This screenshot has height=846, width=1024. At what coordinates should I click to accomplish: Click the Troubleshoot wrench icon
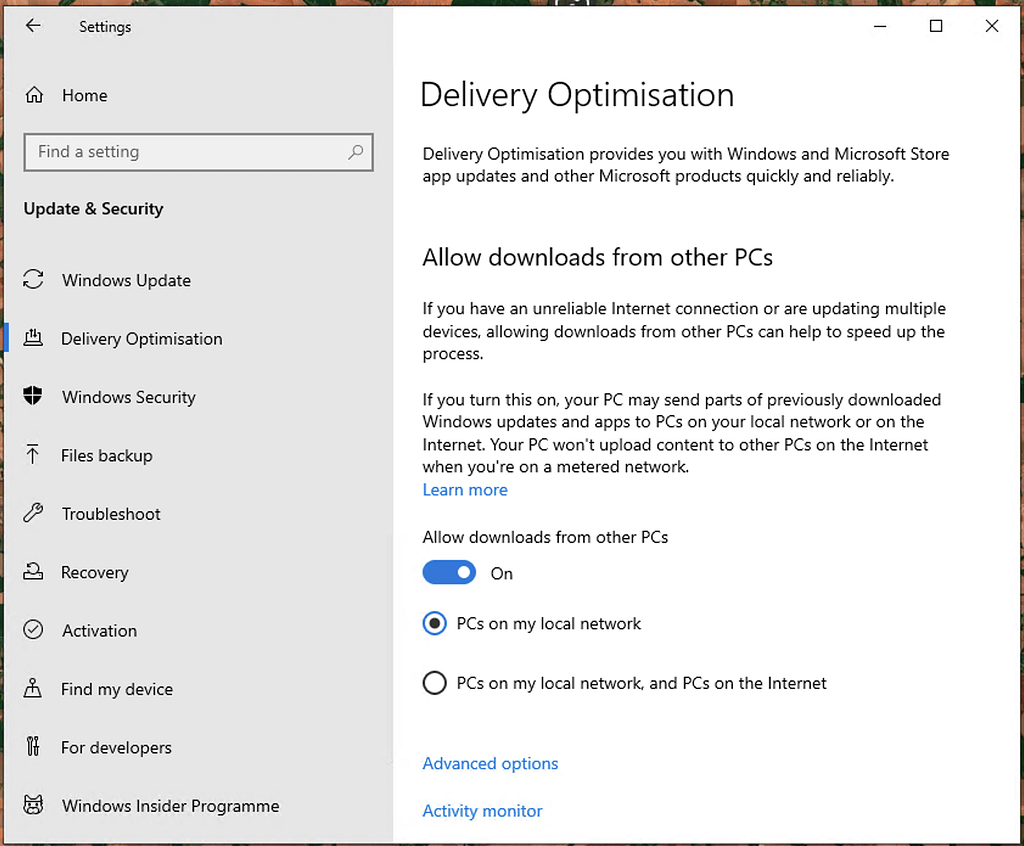coord(33,514)
